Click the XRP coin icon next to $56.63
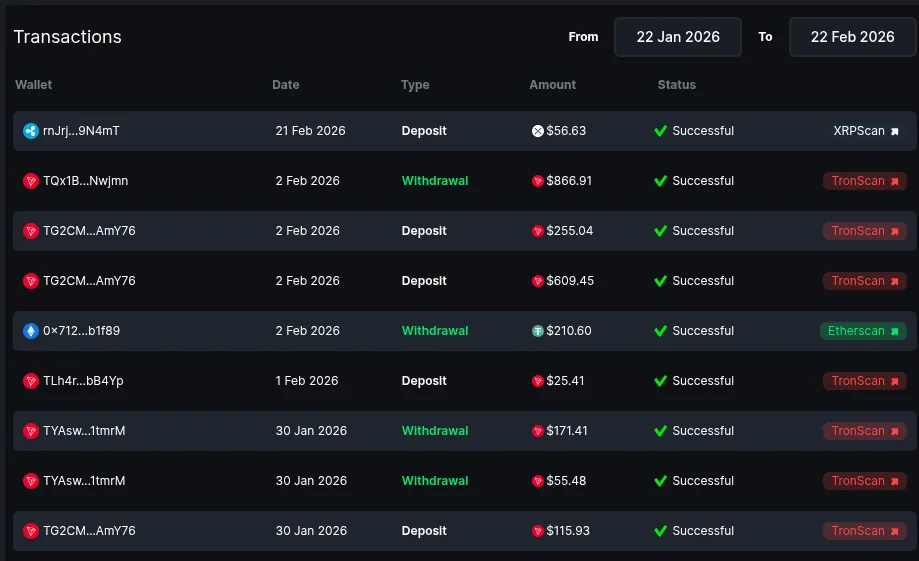 click(x=537, y=131)
